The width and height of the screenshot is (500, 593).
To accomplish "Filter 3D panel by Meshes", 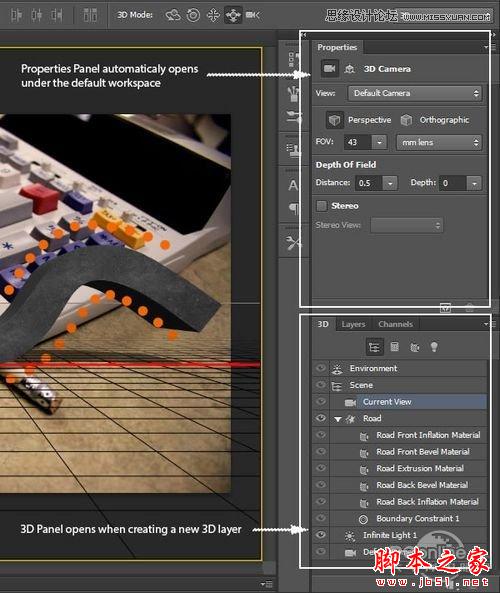I will tap(394, 346).
